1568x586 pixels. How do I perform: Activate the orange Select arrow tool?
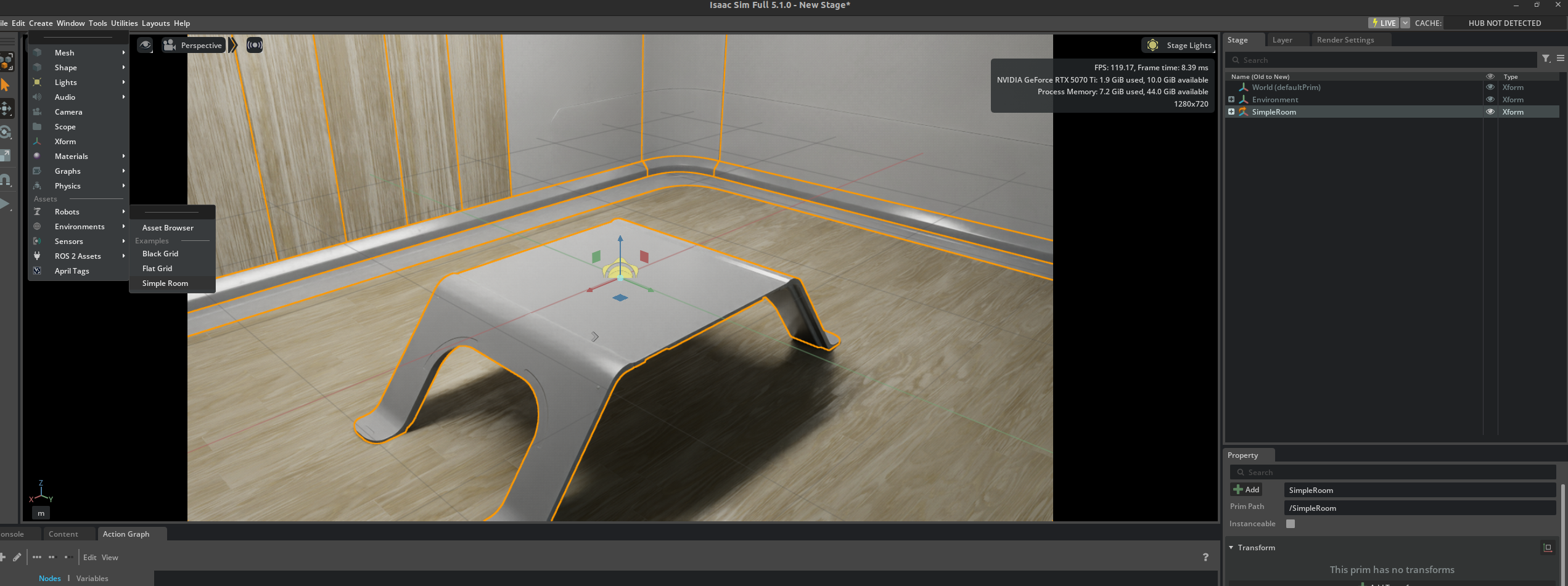[x=5, y=85]
